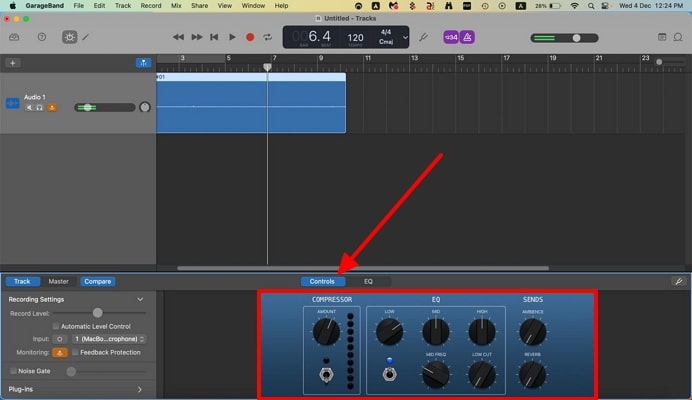The image size is (692, 400).
Task: Flip the Compressor on/off switch
Action: point(326,375)
